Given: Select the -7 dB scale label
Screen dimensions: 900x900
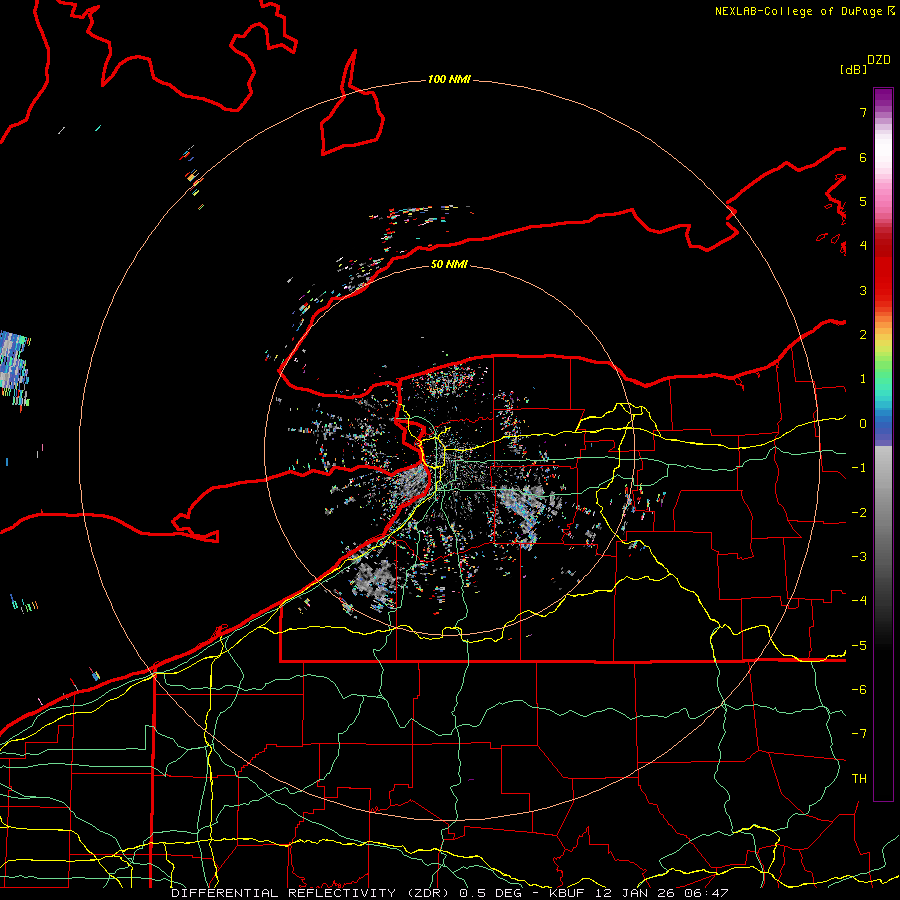Looking at the screenshot, I should click(859, 734).
